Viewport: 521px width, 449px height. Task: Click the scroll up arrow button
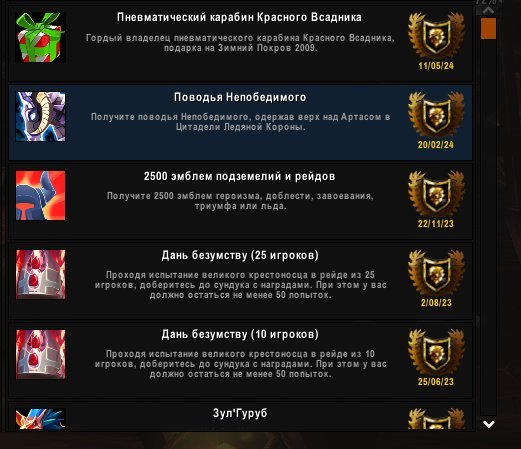point(488,10)
